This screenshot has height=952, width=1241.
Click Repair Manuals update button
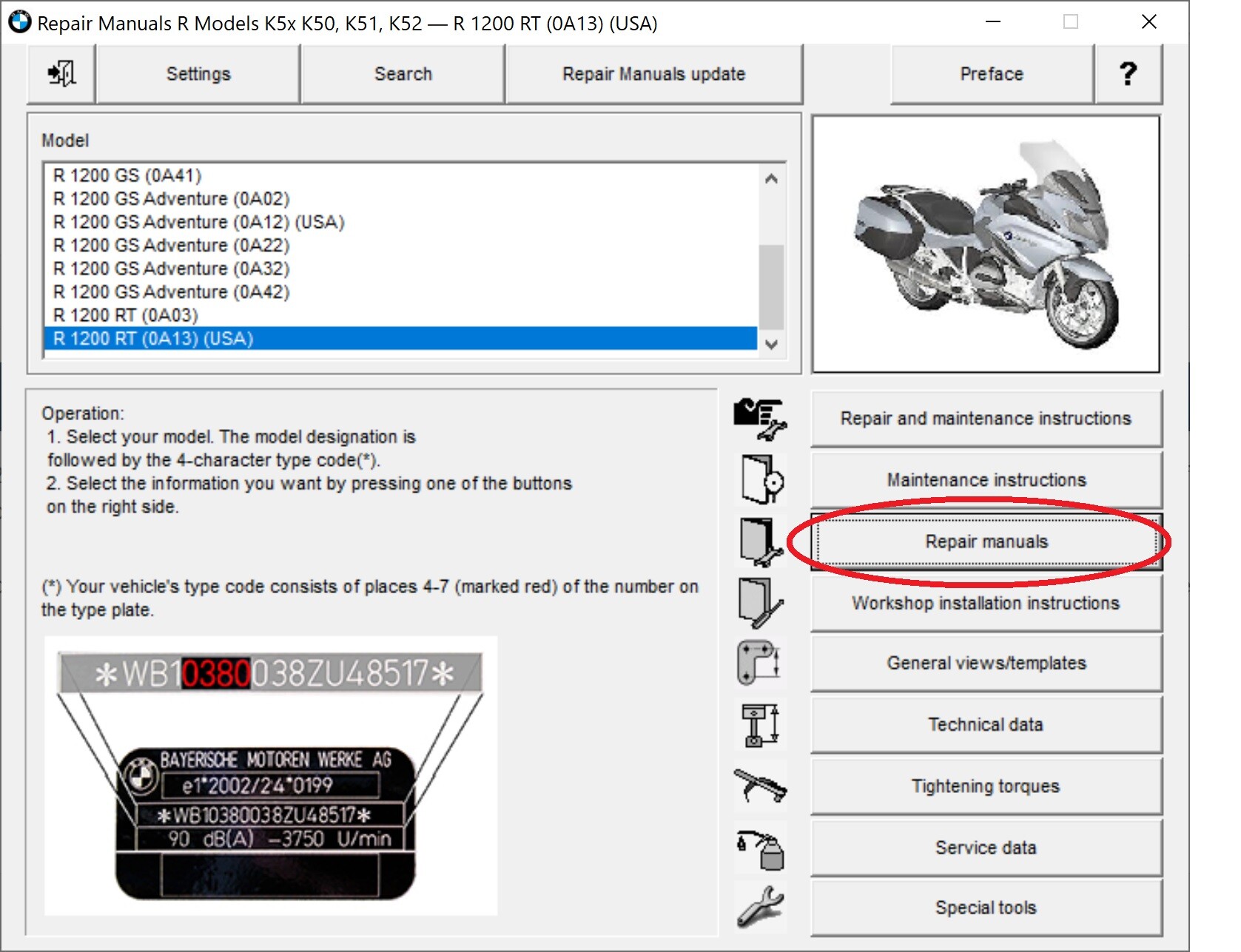[x=654, y=74]
